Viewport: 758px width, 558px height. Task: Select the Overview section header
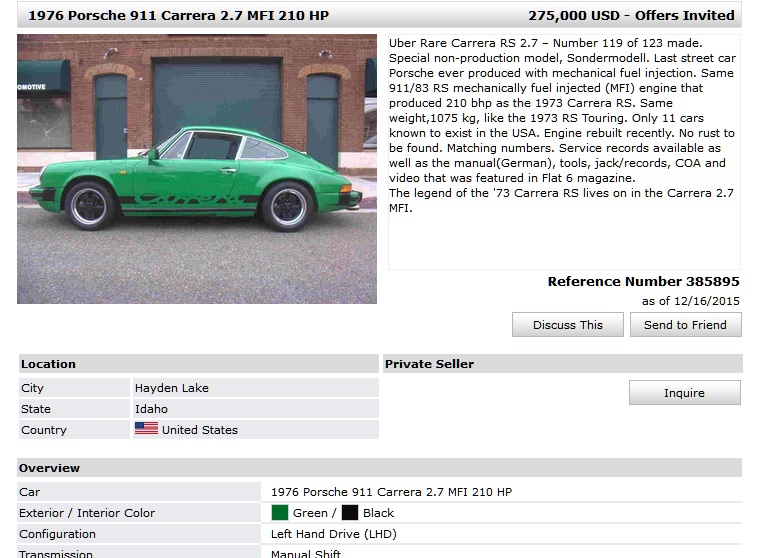(x=379, y=468)
